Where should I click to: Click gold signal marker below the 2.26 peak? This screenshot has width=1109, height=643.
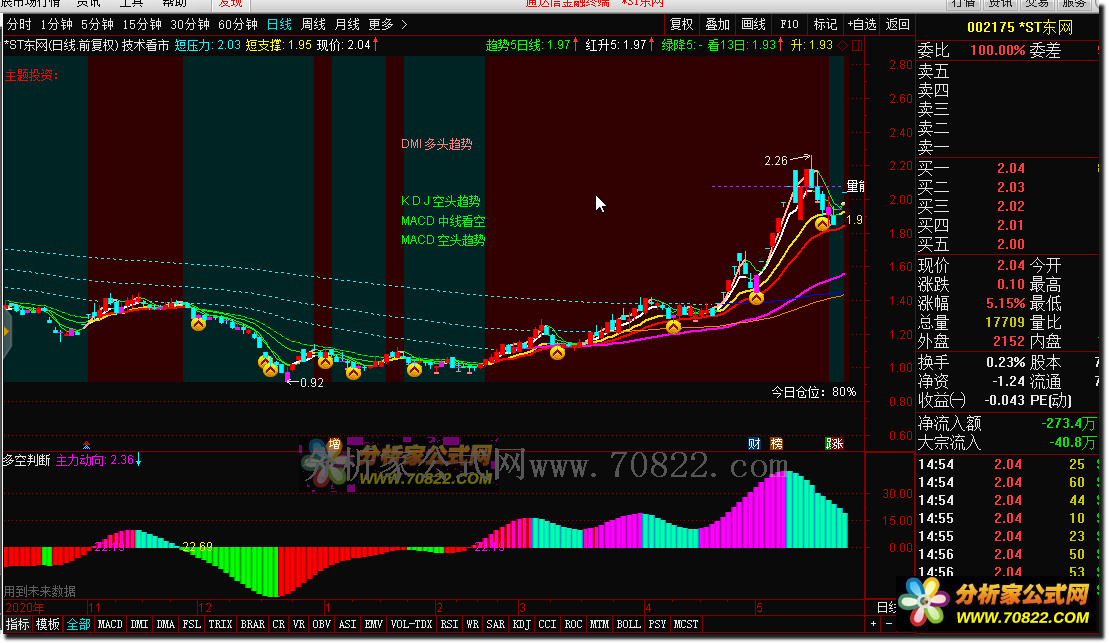pos(822,224)
